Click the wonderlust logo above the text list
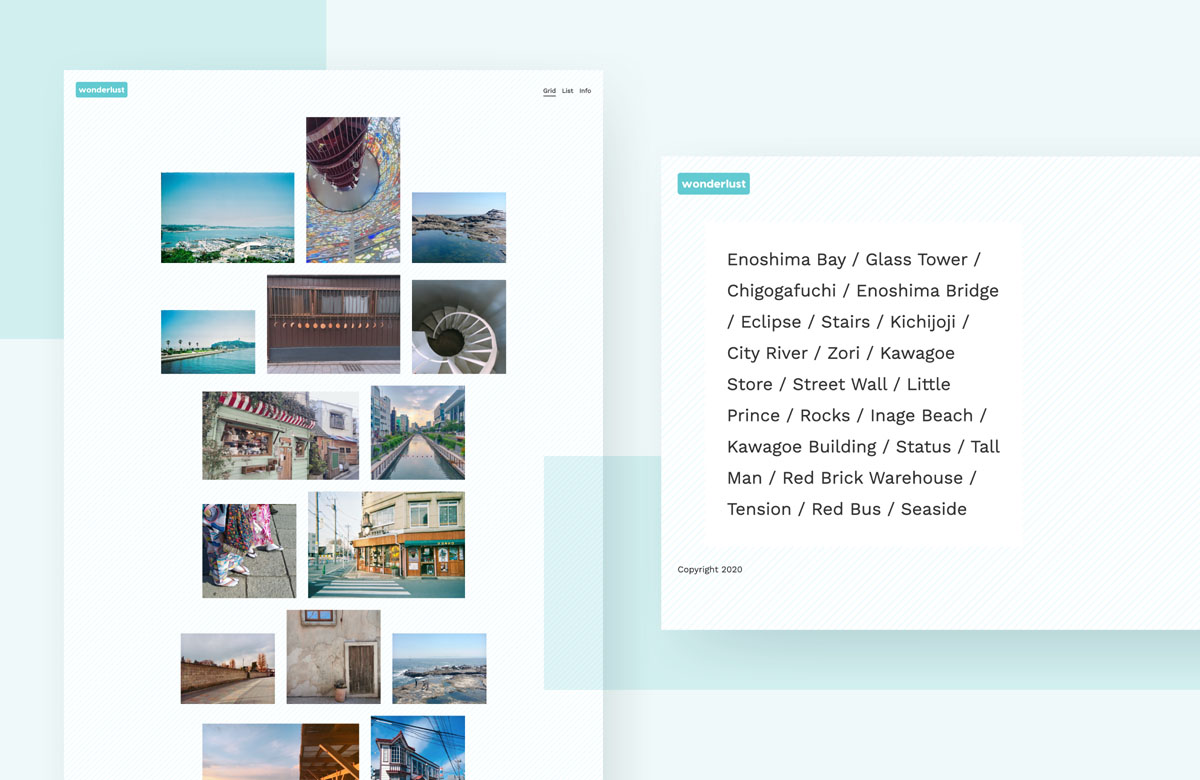 click(713, 184)
